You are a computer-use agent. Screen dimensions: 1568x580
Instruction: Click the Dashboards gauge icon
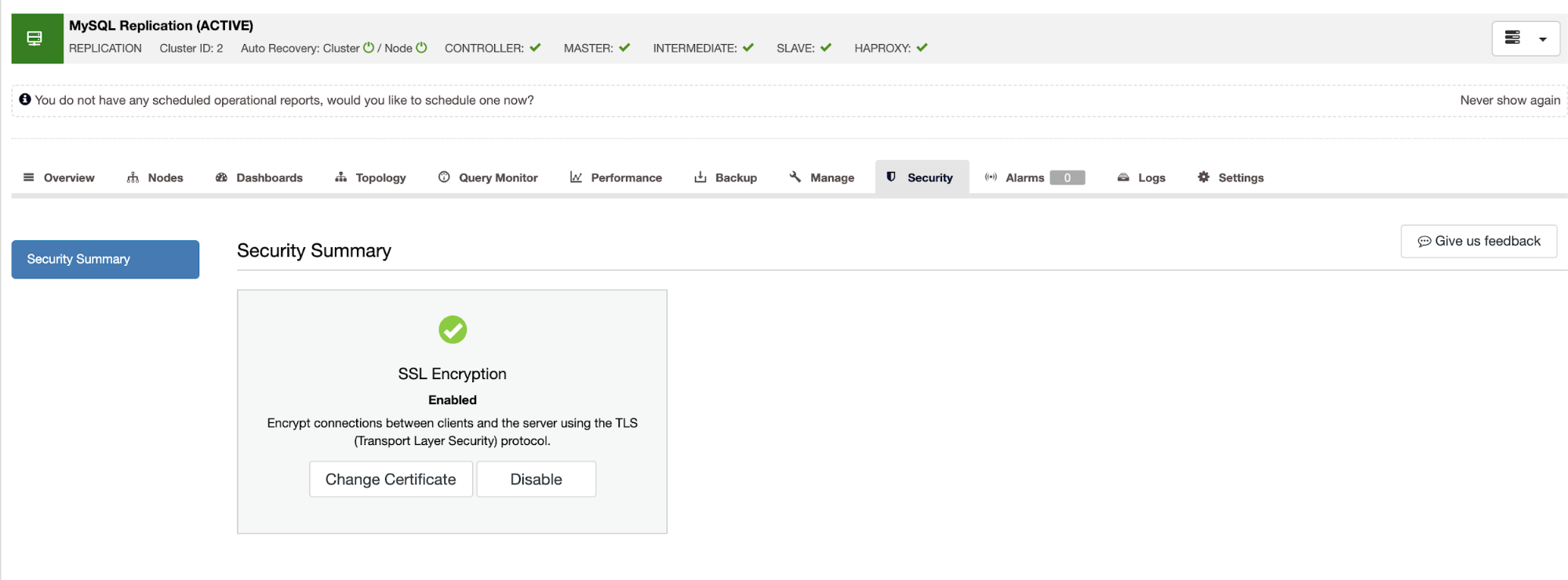(x=222, y=177)
